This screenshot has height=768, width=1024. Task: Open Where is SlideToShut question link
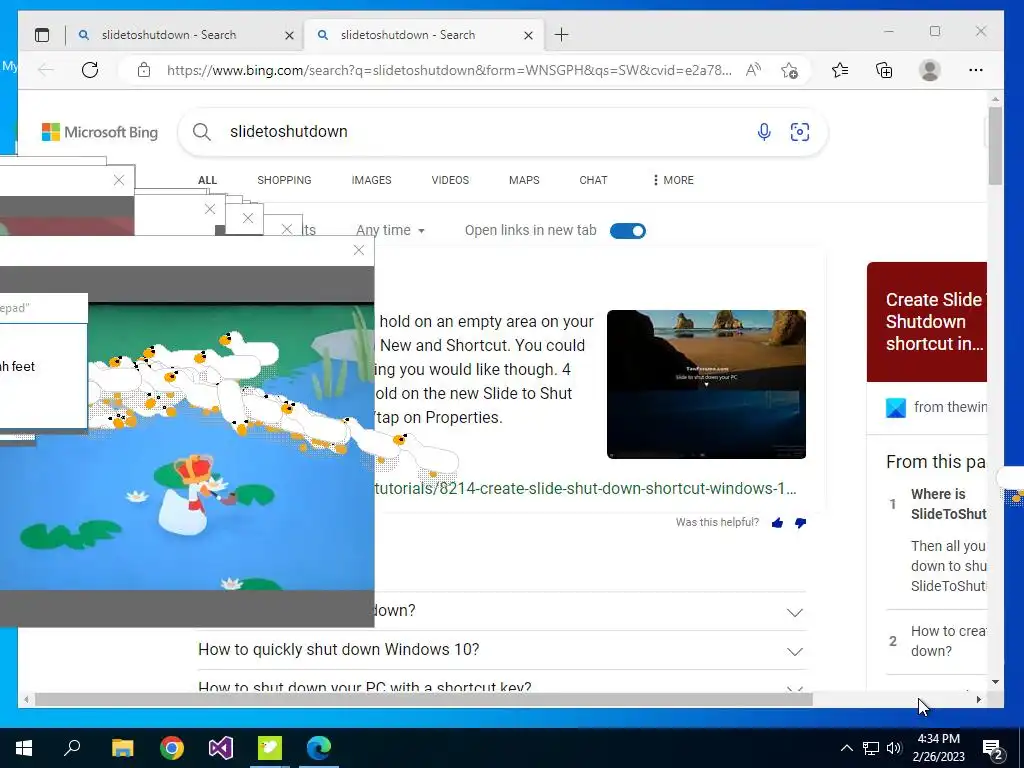point(948,504)
